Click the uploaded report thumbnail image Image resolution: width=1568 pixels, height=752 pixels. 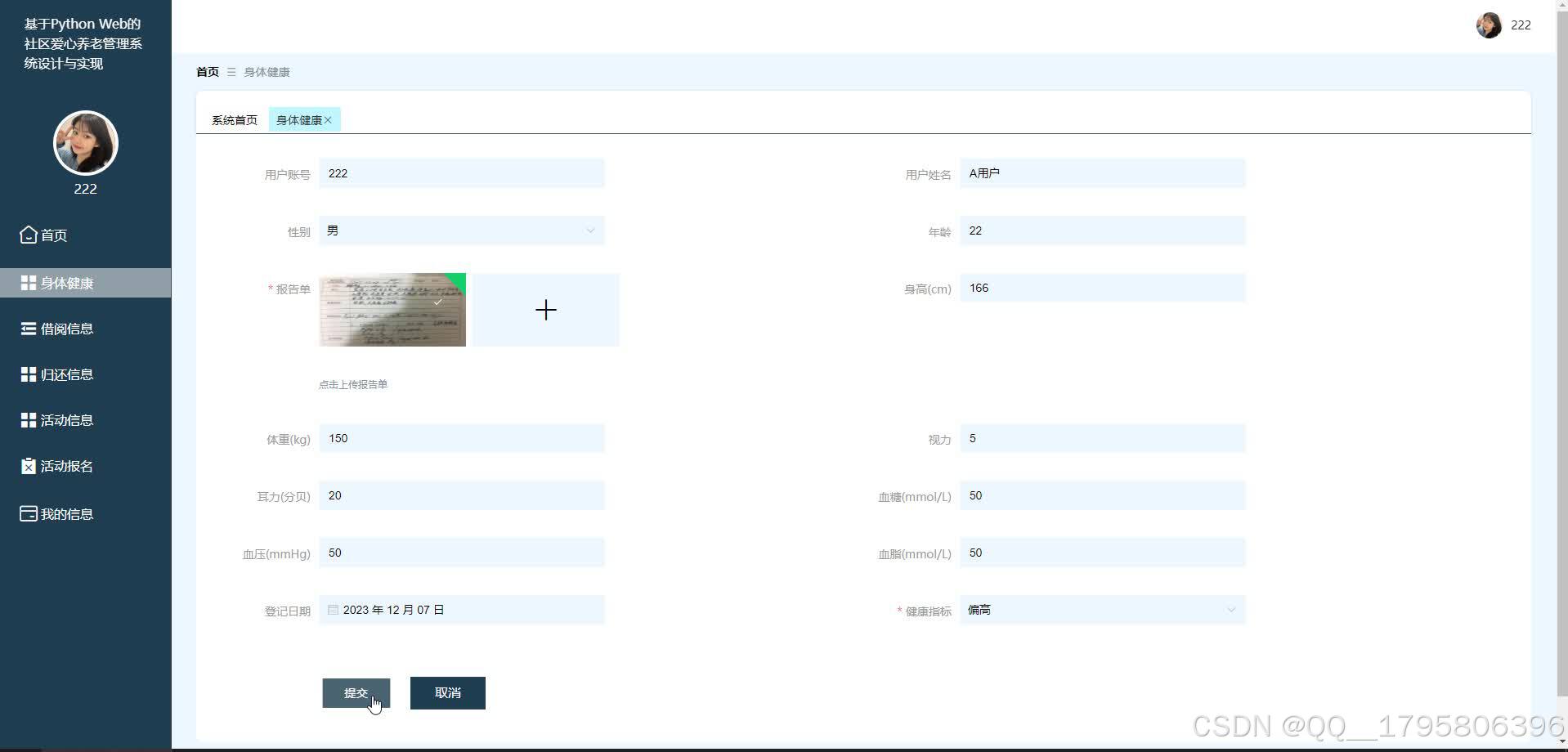392,310
